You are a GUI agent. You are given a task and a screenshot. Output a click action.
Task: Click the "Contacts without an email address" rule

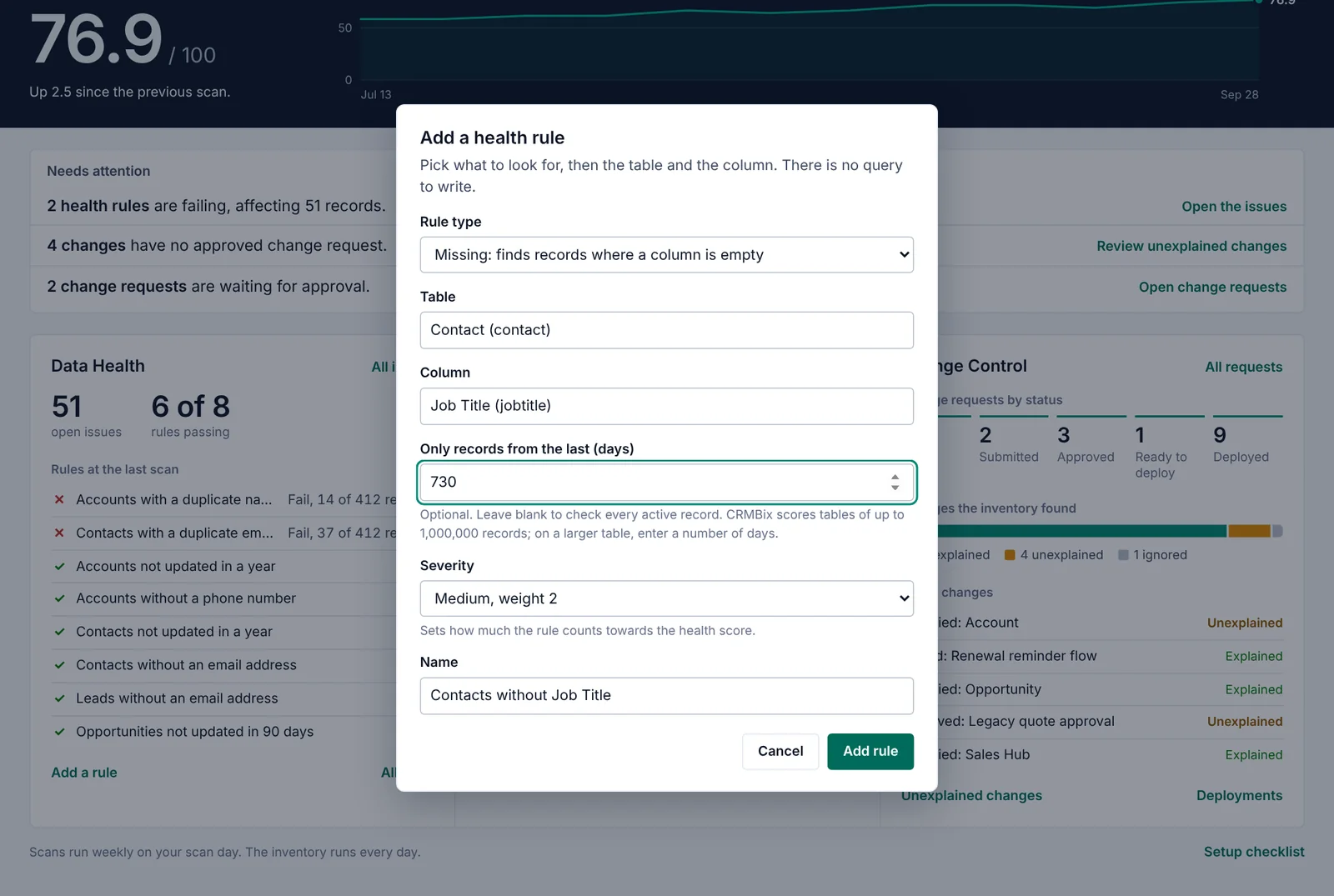coord(186,665)
